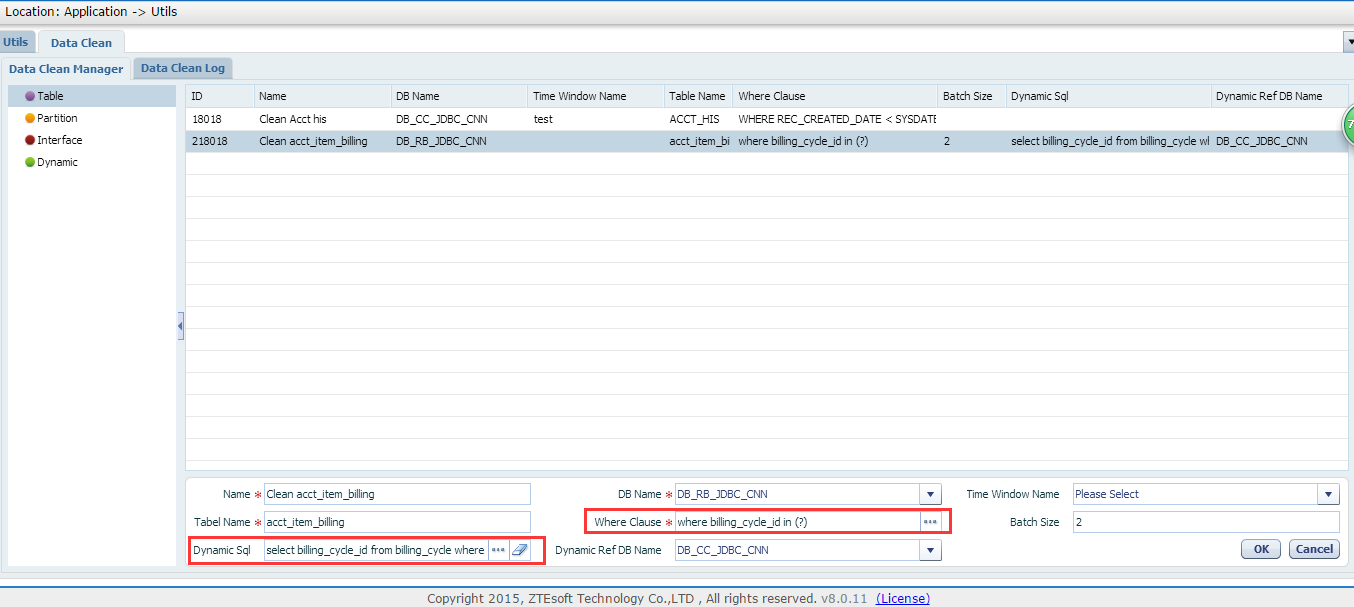The width and height of the screenshot is (1354, 607).
Task: Sort by Table Name column header
Action: [699, 96]
